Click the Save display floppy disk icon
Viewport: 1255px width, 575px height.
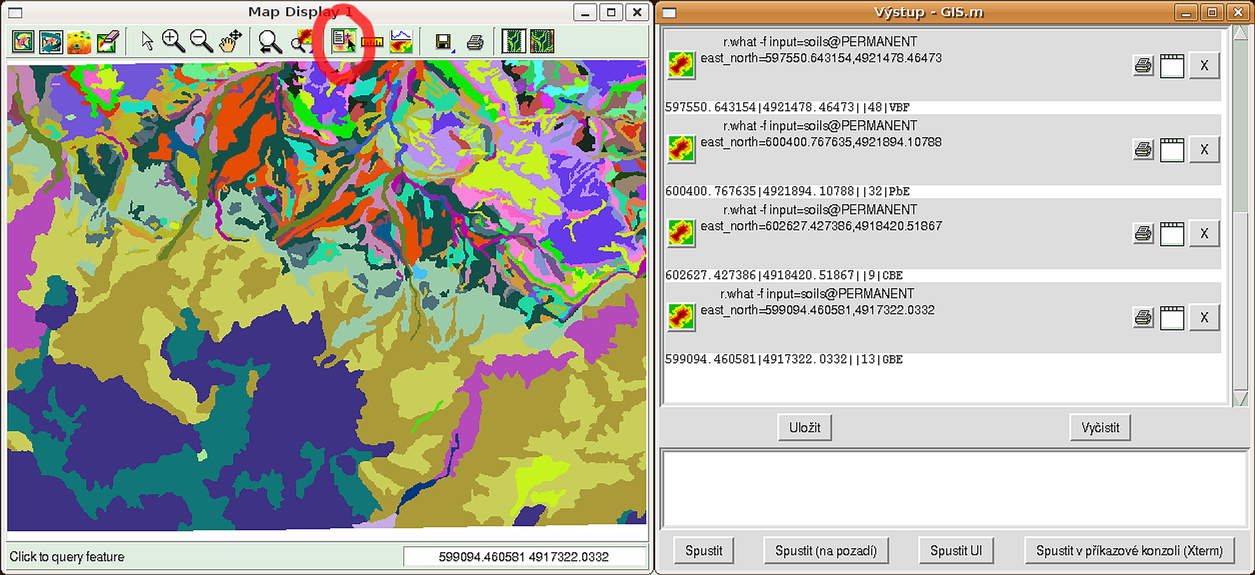click(x=443, y=42)
